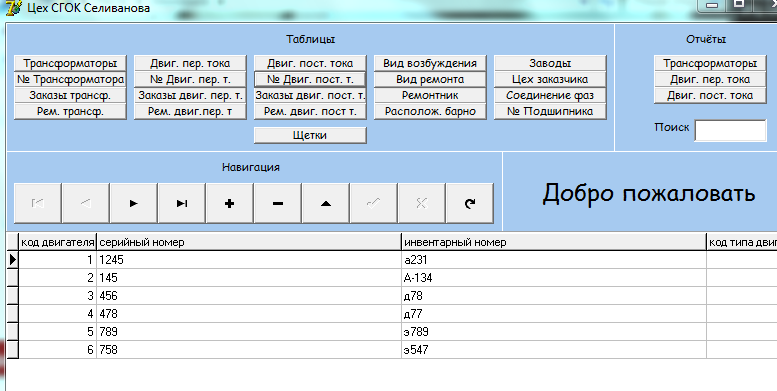
Task: Open the Рем. трансф. table
Action: [x=70, y=112]
